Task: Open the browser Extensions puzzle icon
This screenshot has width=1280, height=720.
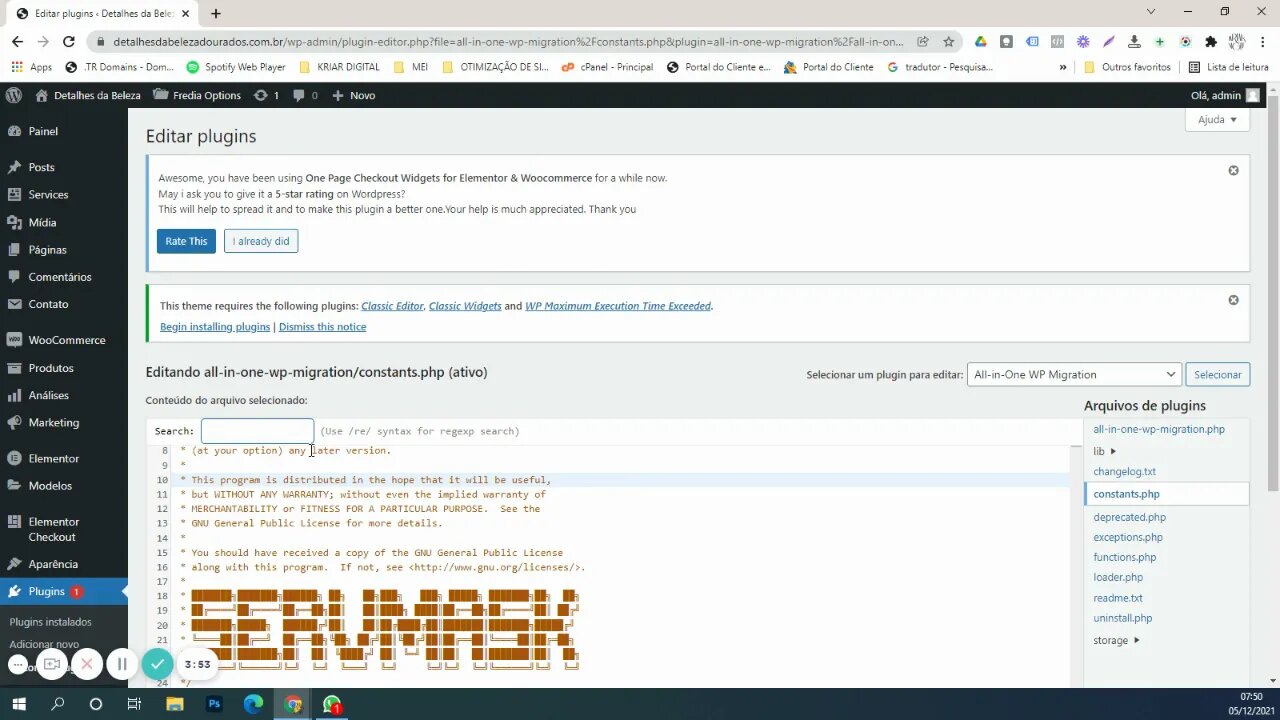Action: point(1211,42)
